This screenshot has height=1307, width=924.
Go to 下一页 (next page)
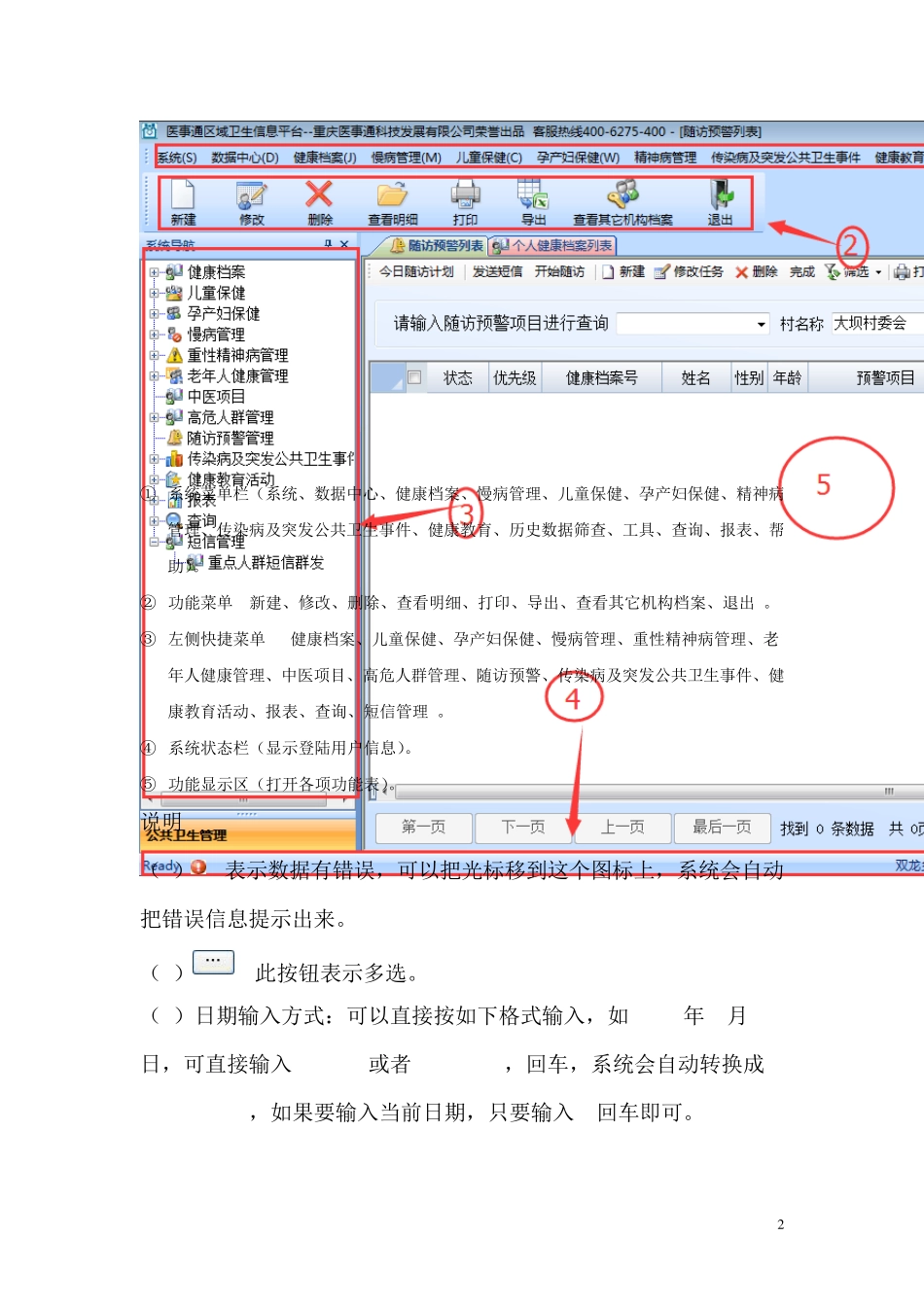(x=522, y=828)
